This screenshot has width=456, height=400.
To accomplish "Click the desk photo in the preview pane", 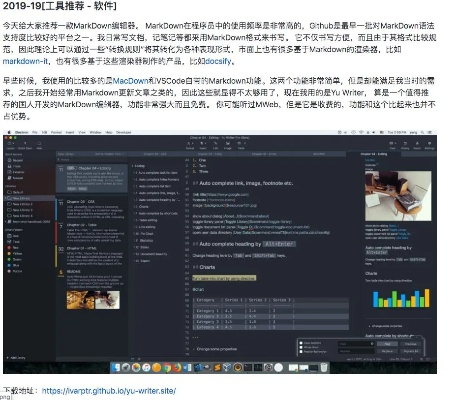I will [x=398, y=196].
